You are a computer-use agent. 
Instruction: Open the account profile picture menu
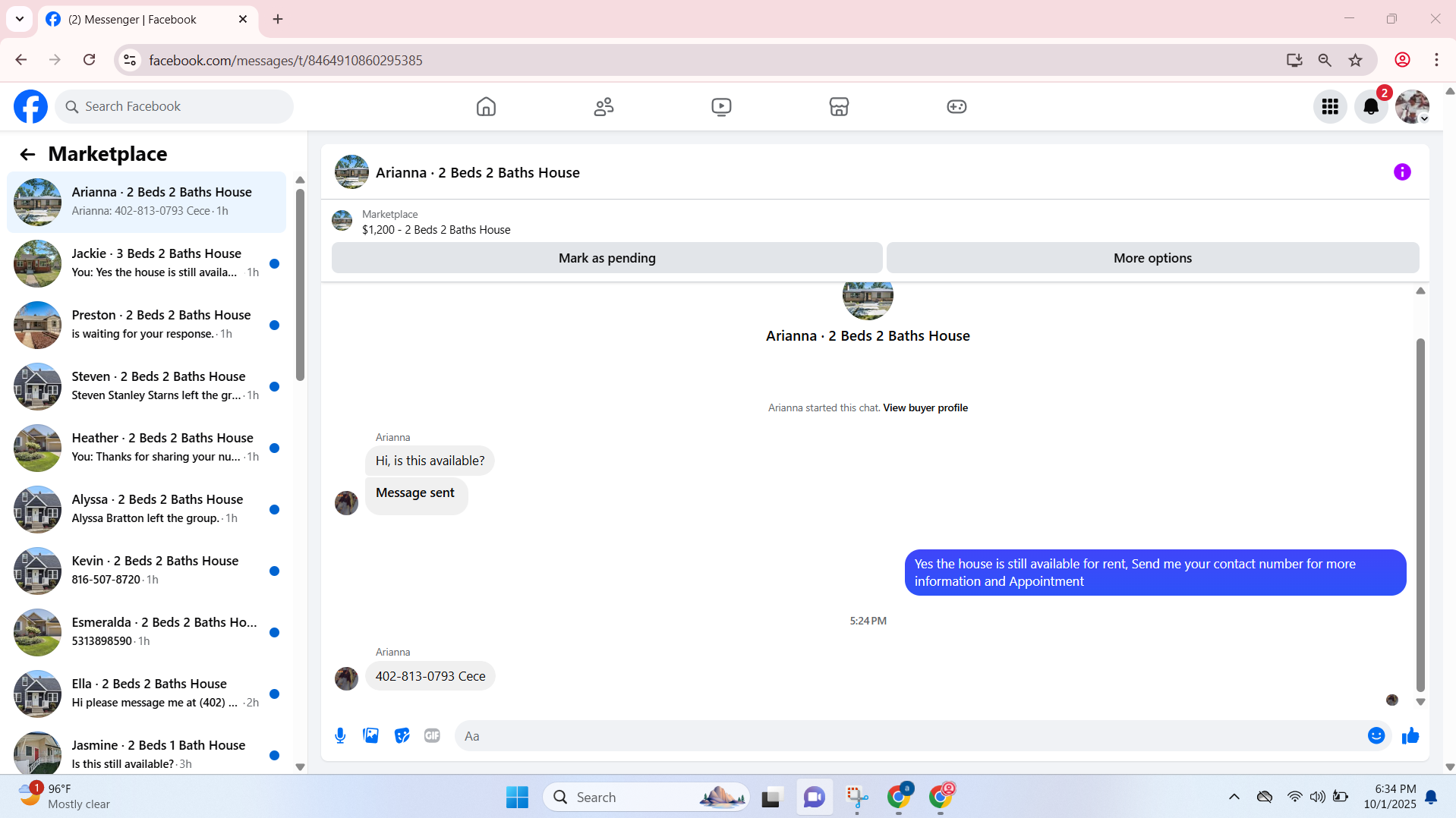coord(1412,106)
